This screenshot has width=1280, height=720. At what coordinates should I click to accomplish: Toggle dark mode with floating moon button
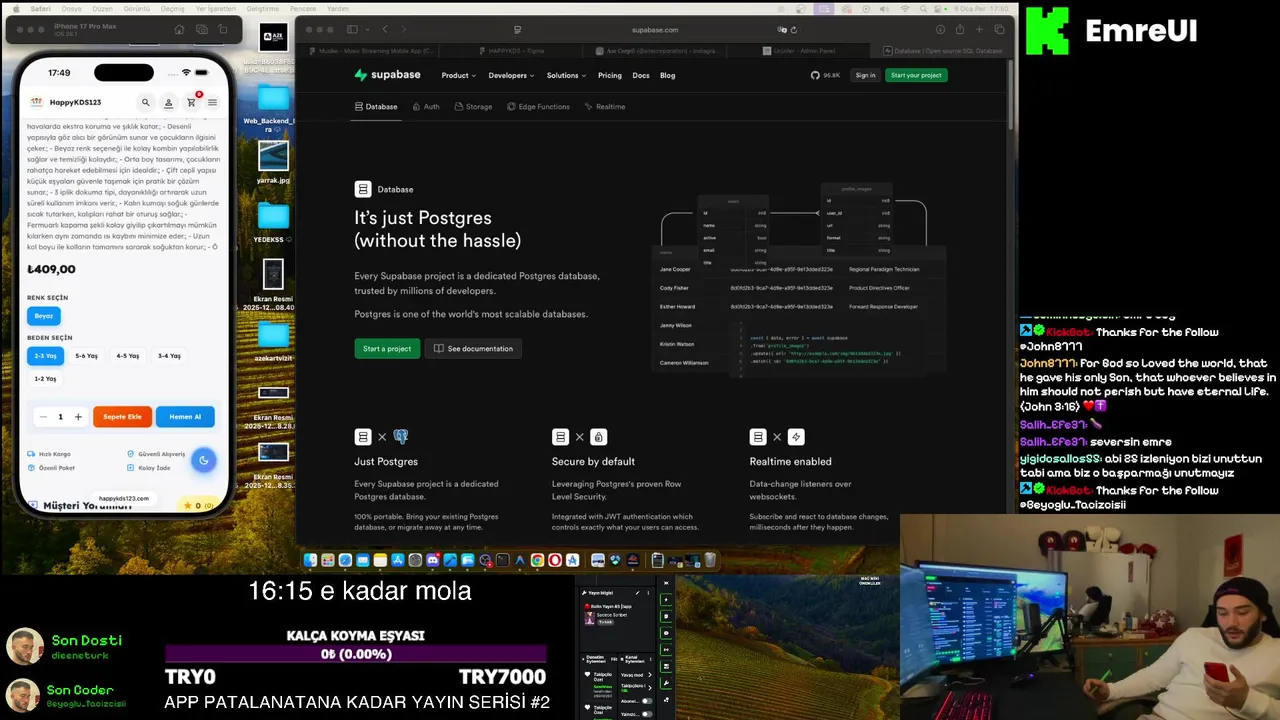pos(203,460)
